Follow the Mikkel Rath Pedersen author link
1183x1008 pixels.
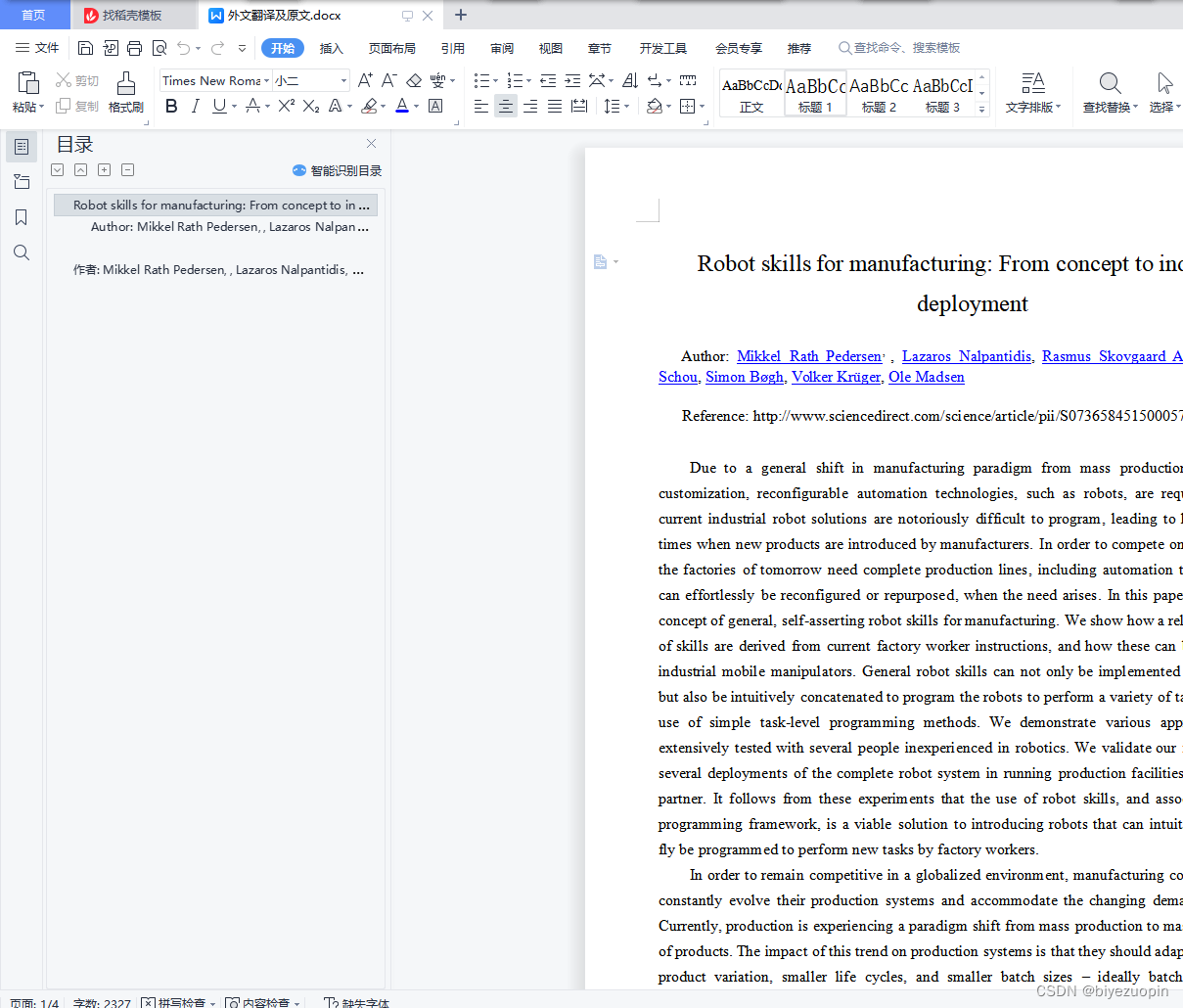point(809,356)
